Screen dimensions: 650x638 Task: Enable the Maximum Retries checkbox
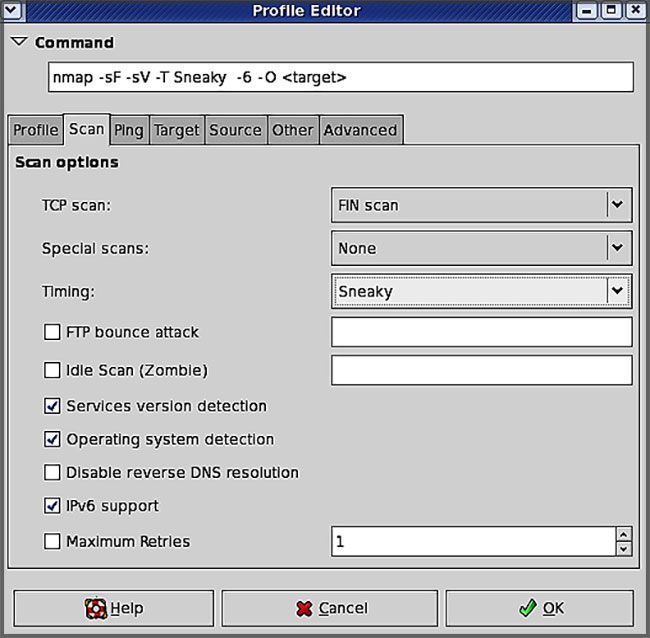pos(52,541)
